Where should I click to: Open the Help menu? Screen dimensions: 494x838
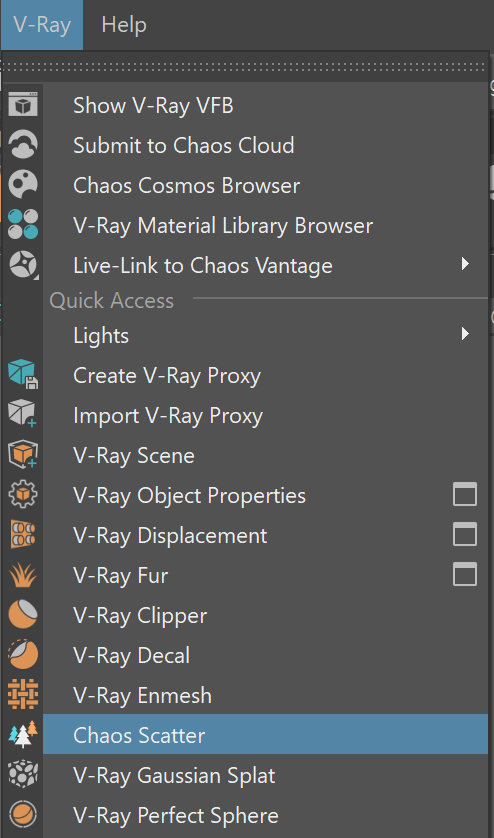point(124,25)
